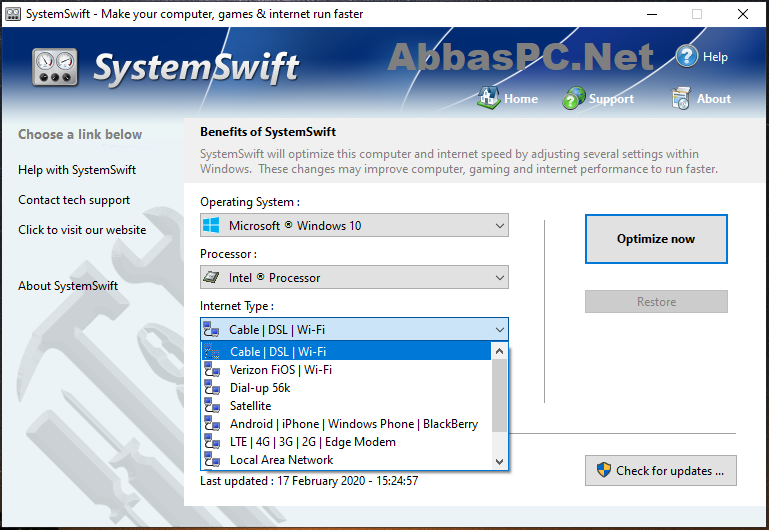
Task: Click the Help question mark icon
Action: tap(687, 56)
